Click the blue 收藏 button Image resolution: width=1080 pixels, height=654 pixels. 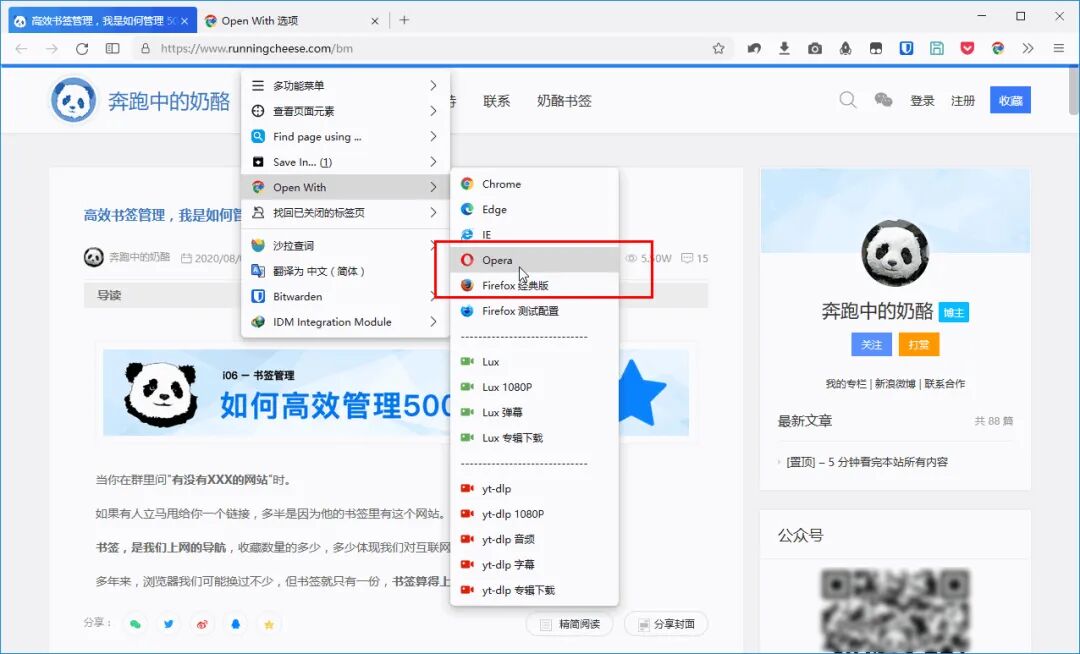click(1010, 101)
